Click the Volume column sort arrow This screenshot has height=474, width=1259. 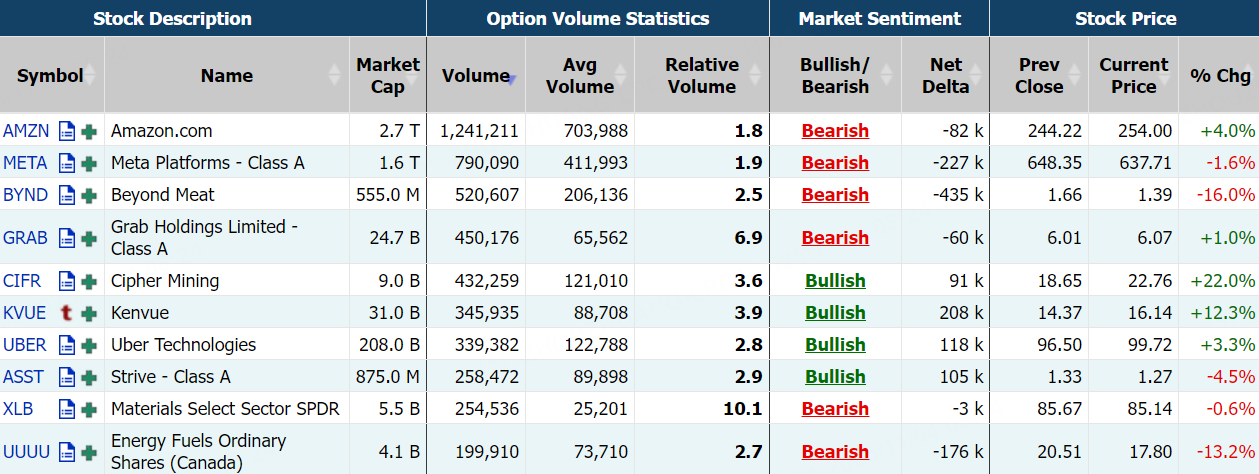point(511,78)
